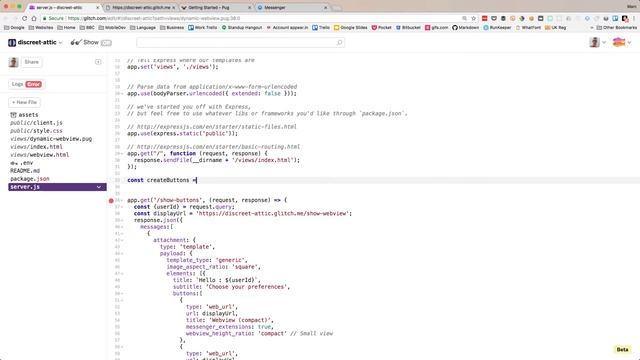Collapse fold arrow on buttons line
The image size is (640, 360).
[122, 293]
